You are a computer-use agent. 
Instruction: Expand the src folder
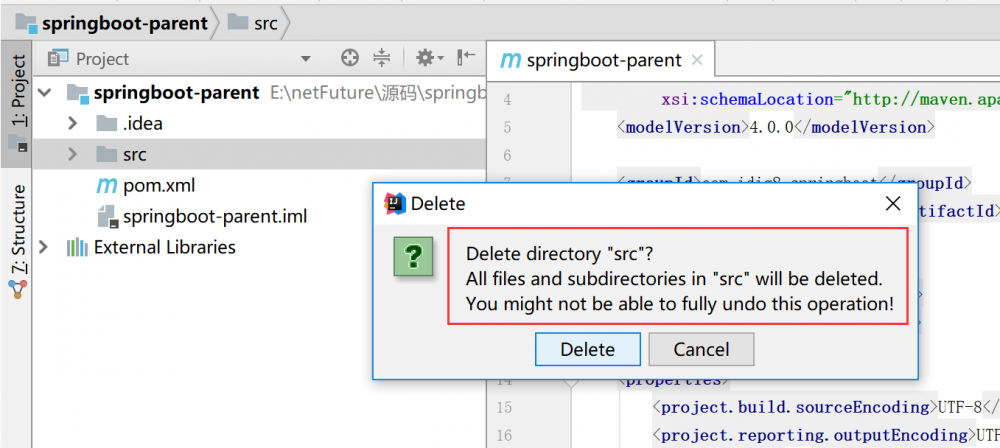click(x=72, y=154)
